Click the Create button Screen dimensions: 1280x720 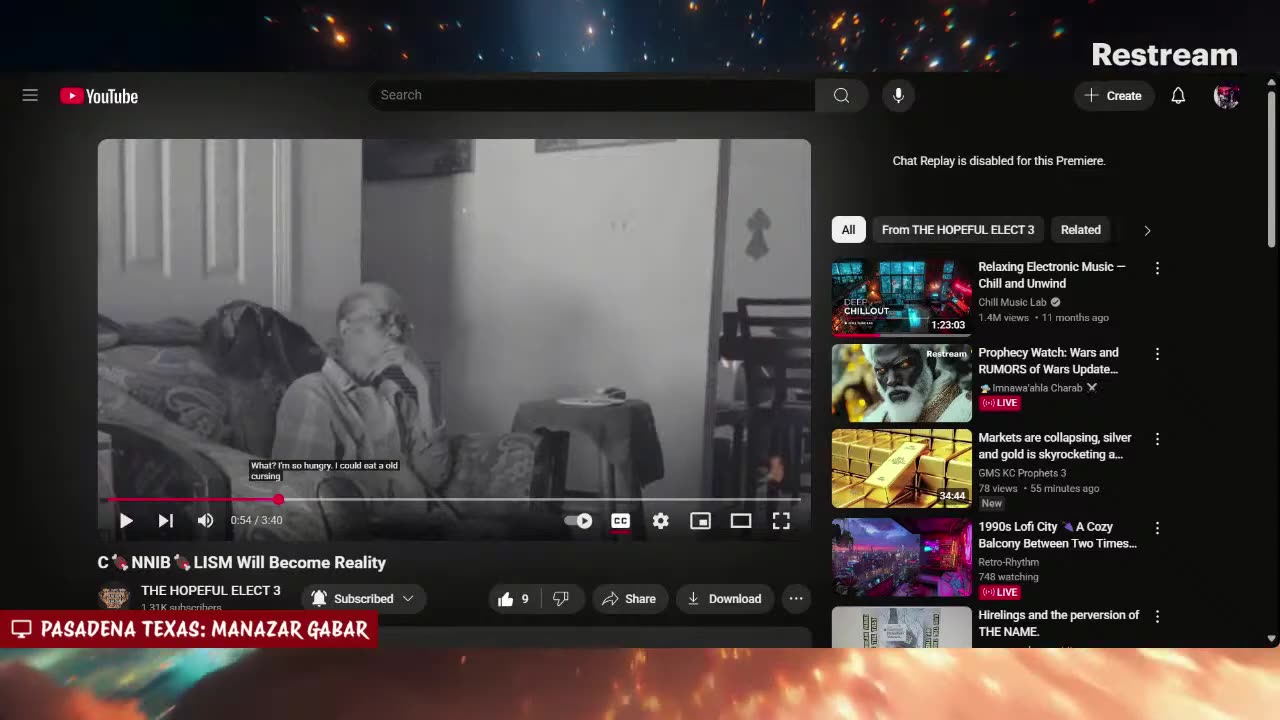1113,95
